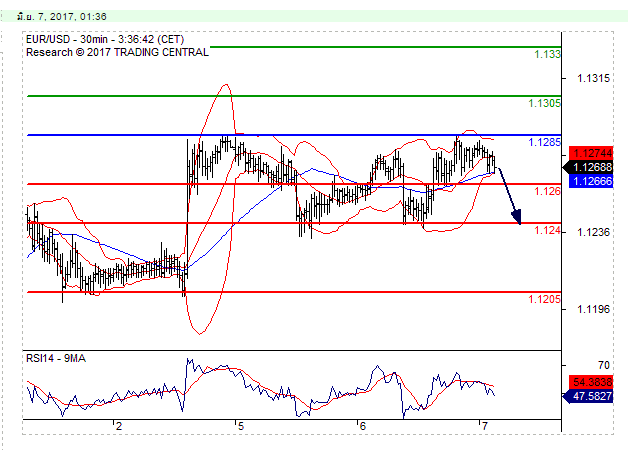This screenshot has width=628, height=450.
Task: Click the price axis value 1.1315
Action: click(x=593, y=78)
